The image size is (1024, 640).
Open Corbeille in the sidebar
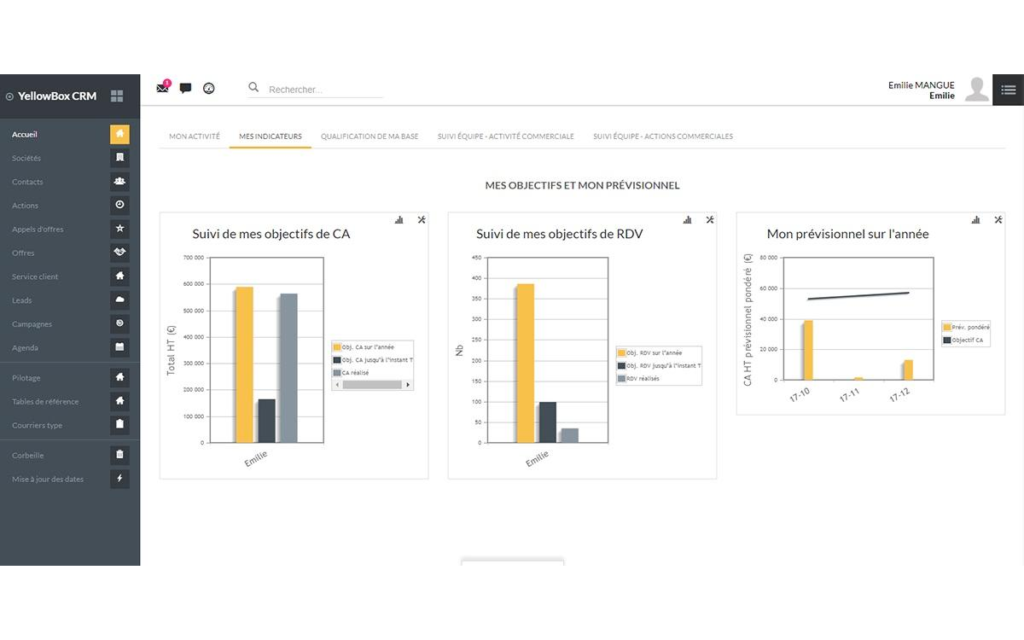(x=27, y=455)
